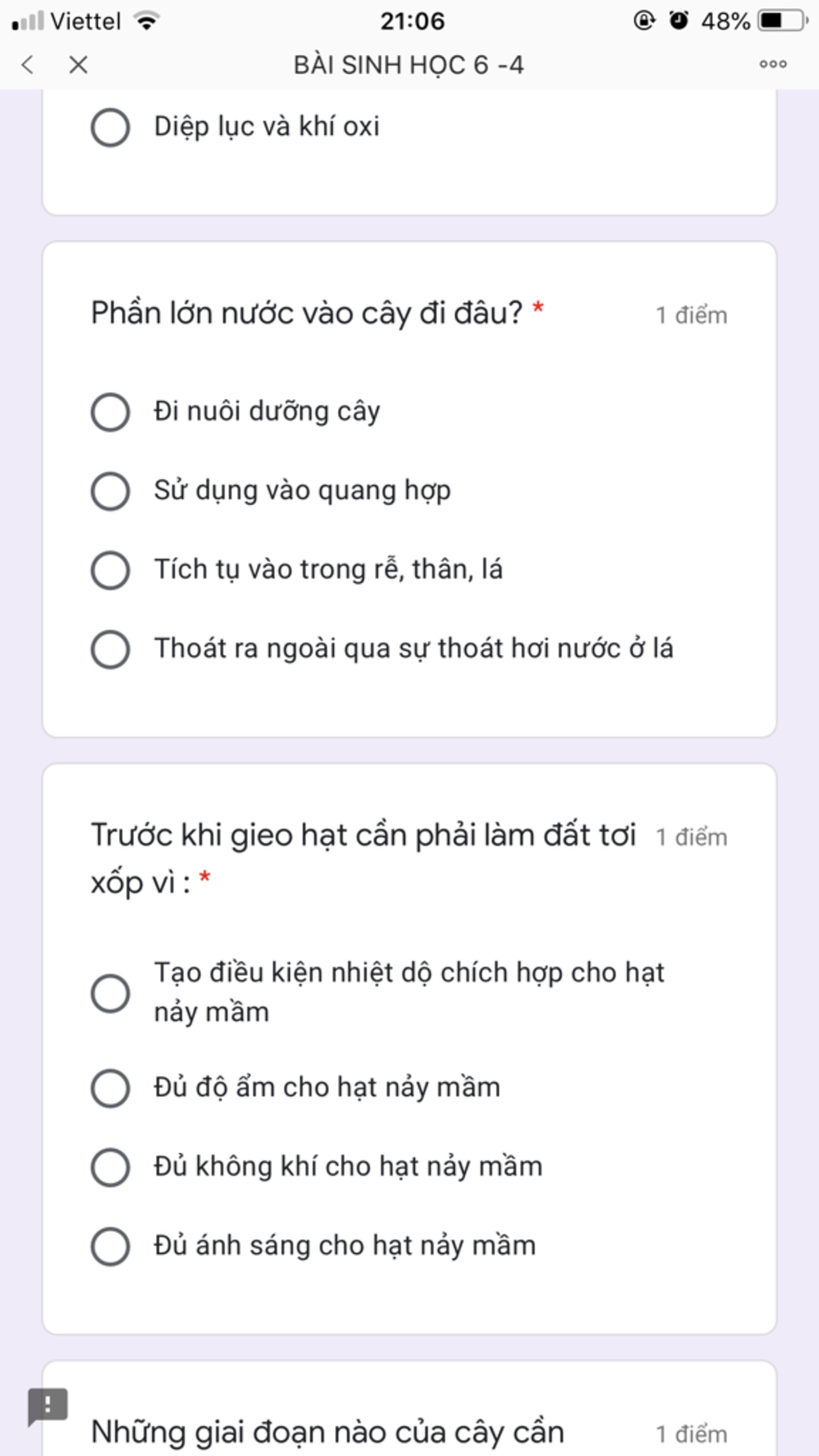Screen dimensions: 819x1456
Task: Pick 'Đủ độ ẩm cho hạt nảy mầm'
Action: [110, 1088]
